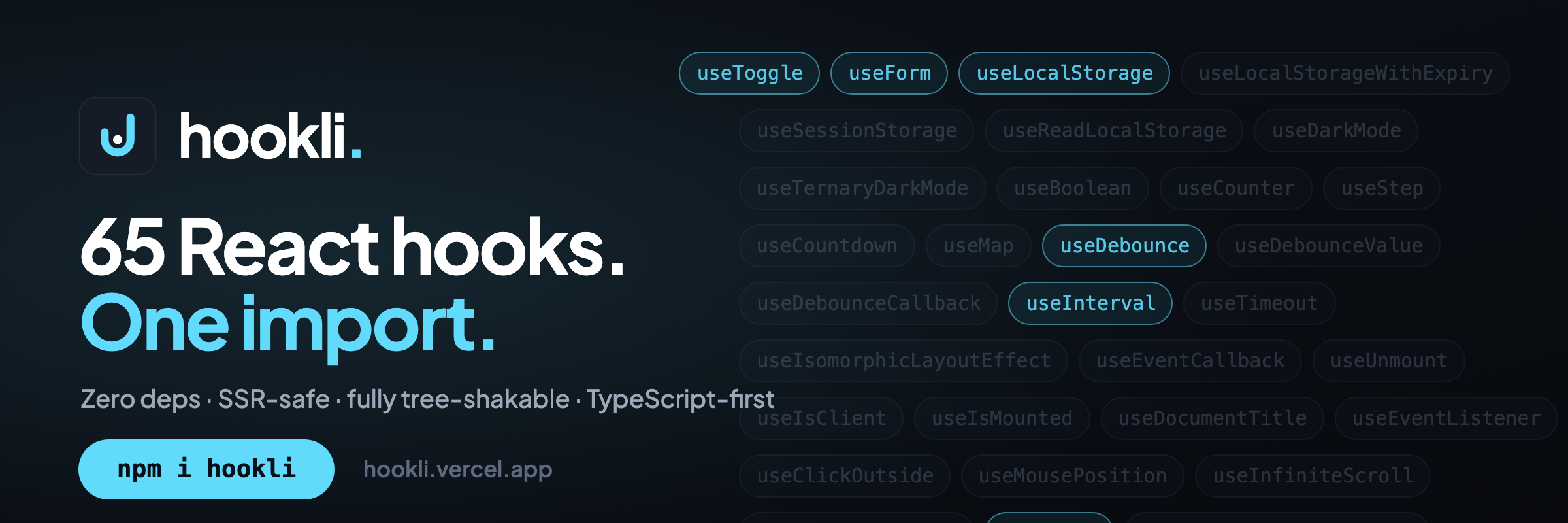The width and height of the screenshot is (1568, 523).
Task: Click the useDocumentTitle pill
Action: pyautogui.click(x=1213, y=418)
